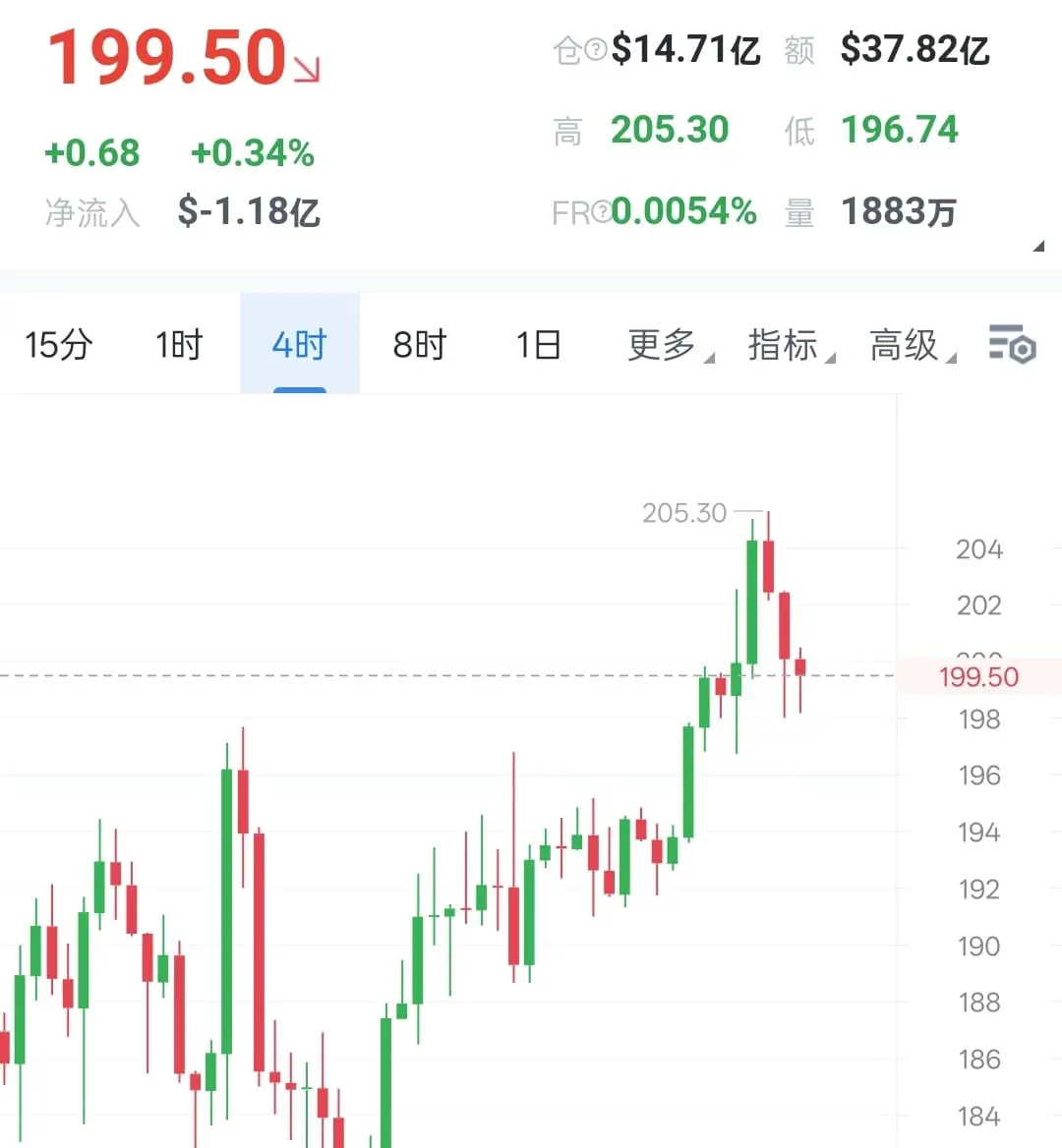Switch to the 1日 timeframe
Screen dimensions: 1062x1148
(x=538, y=344)
